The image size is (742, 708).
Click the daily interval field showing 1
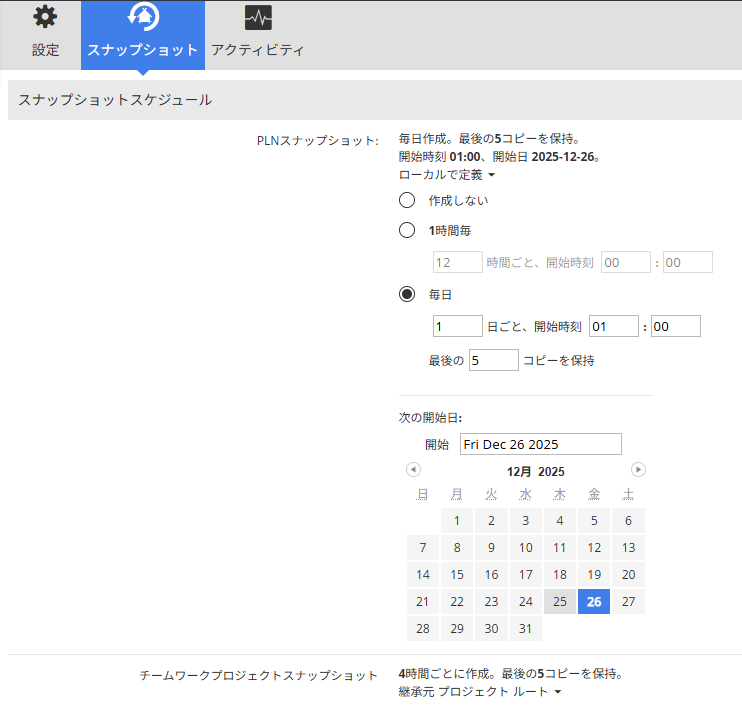(458, 326)
